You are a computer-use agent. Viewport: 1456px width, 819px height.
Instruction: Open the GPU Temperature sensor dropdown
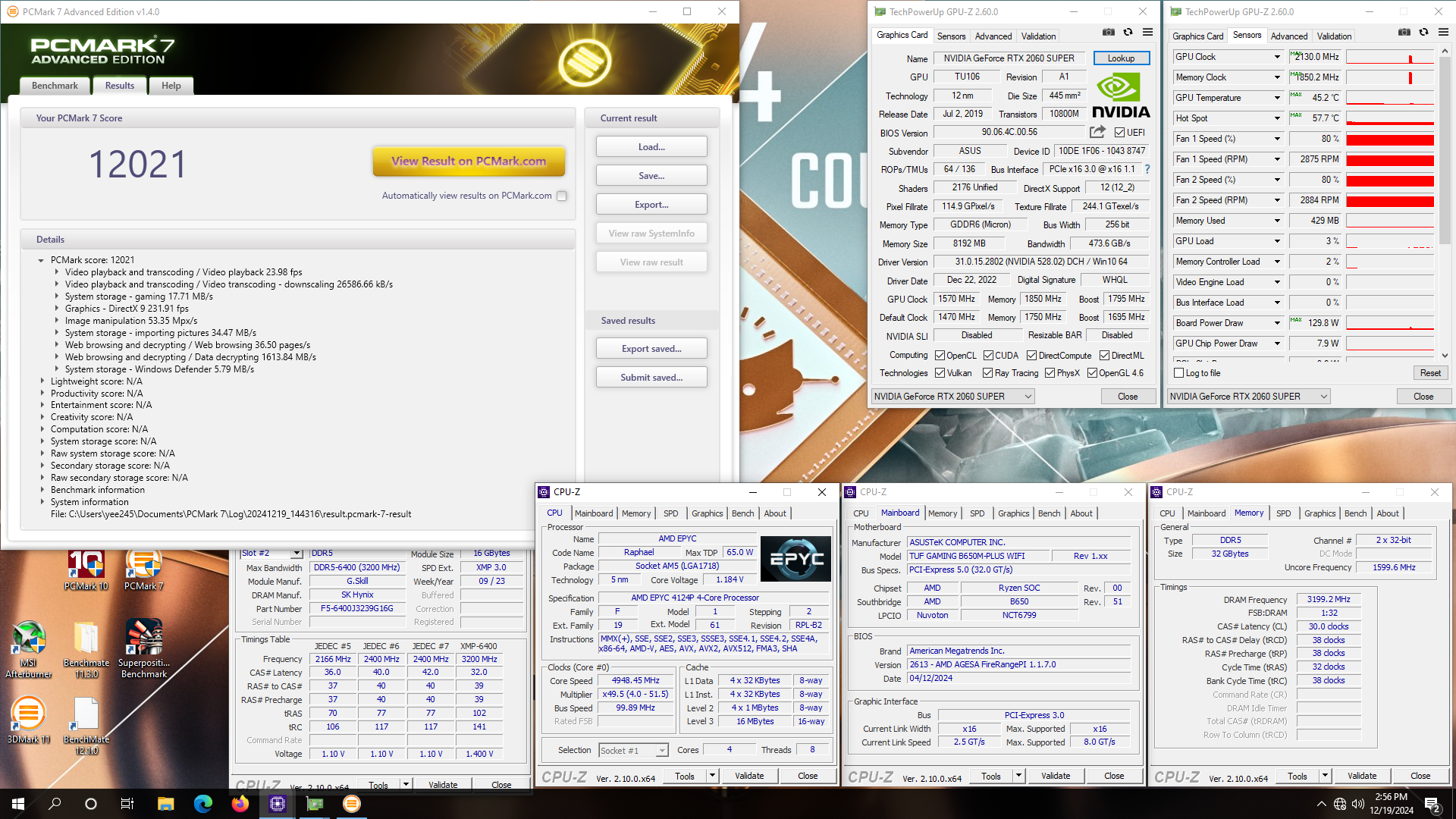tap(1277, 98)
